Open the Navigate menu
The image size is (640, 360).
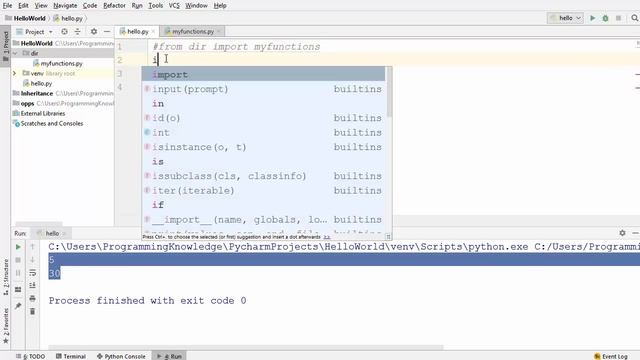tap(65, 5)
